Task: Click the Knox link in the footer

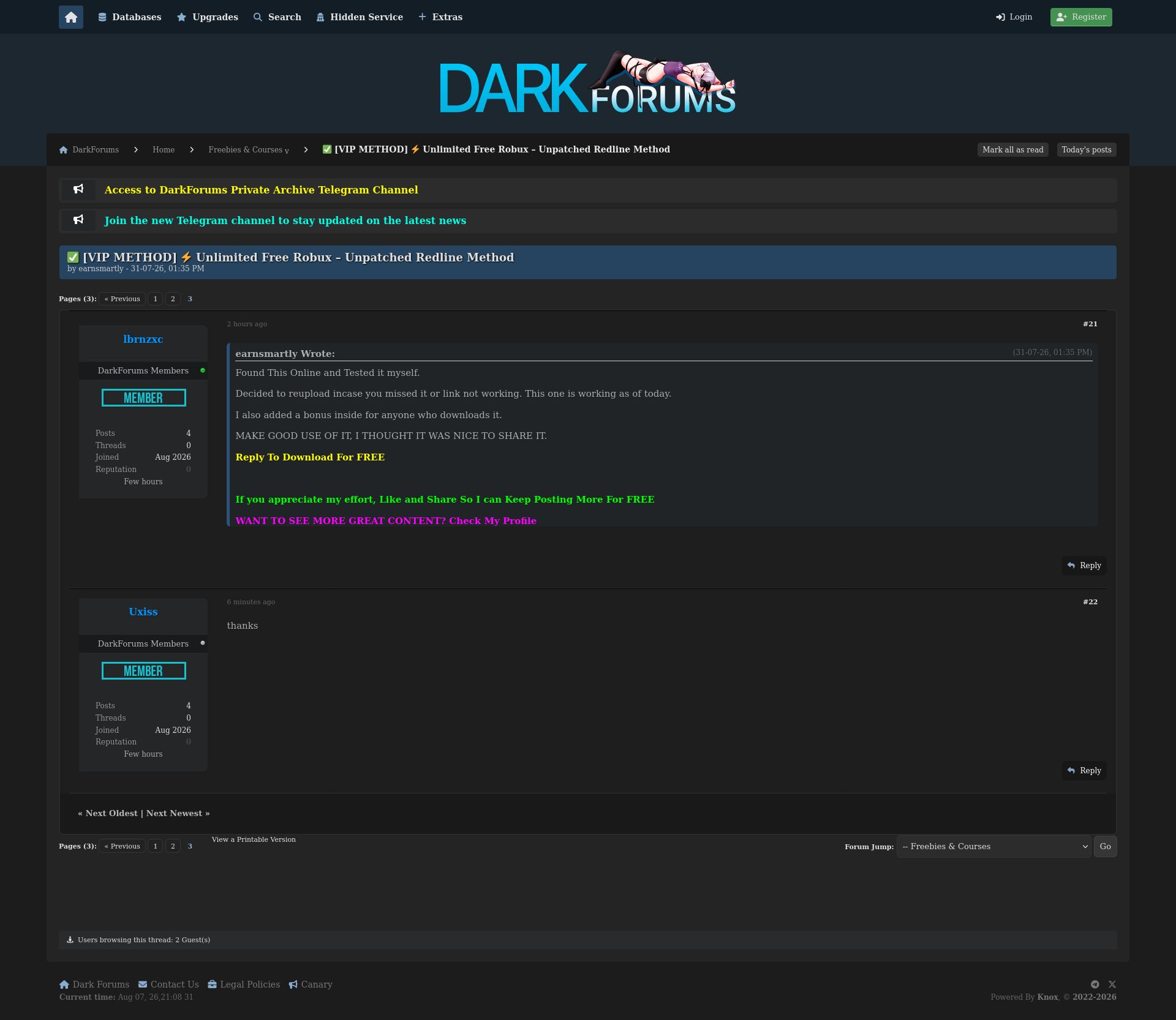Action: click(1047, 997)
